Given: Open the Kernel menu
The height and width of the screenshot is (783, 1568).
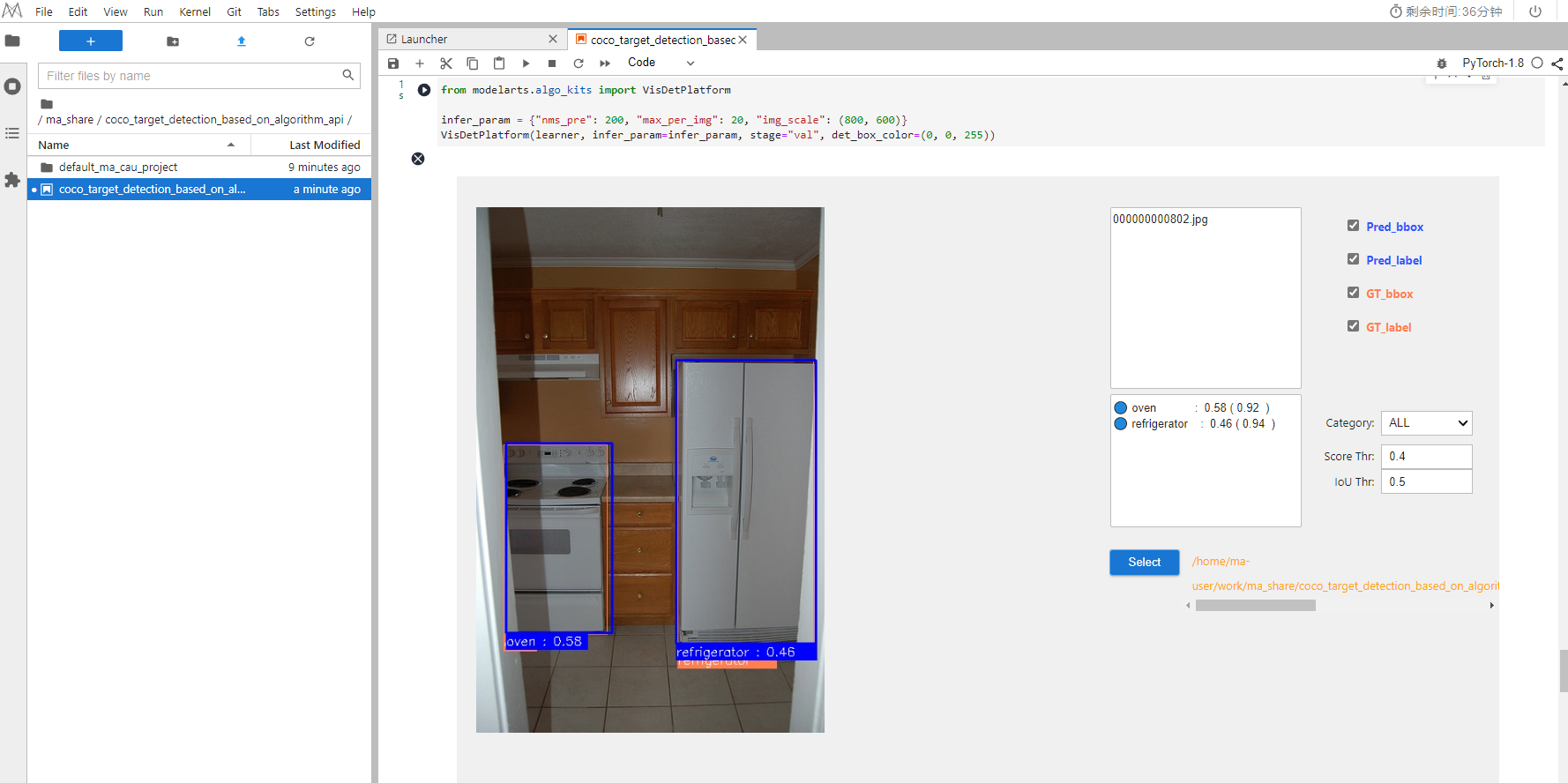Looking at the screenshot, I should click(195, 11).
